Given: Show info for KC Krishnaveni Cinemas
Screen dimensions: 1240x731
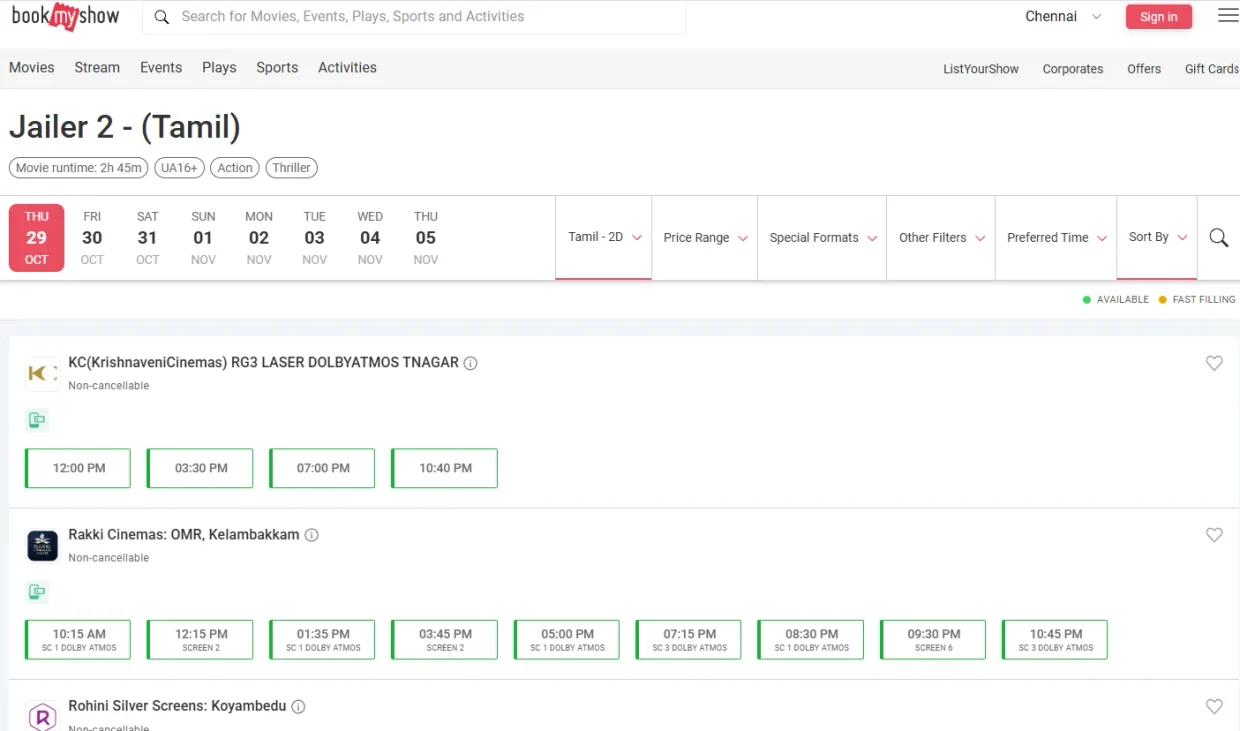Looking at the screenshot, I should point(470,363).
